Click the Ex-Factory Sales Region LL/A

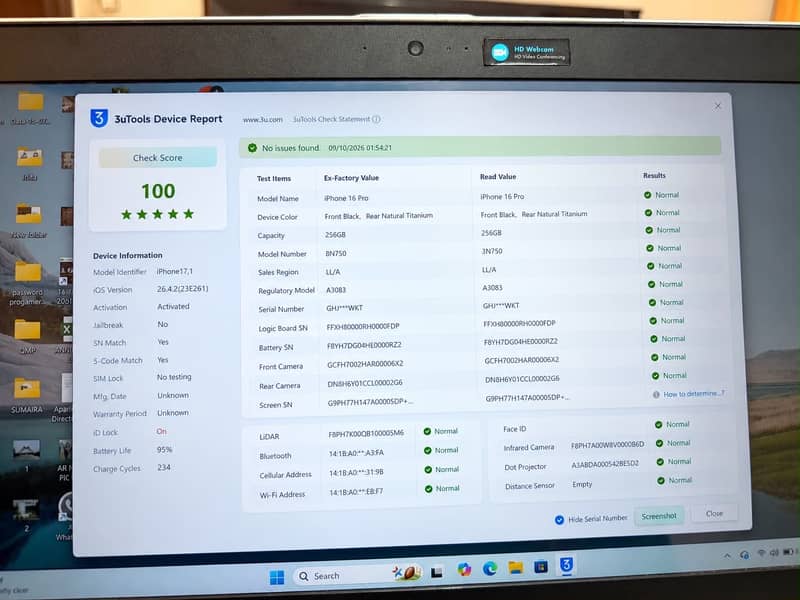pos(333,272)
